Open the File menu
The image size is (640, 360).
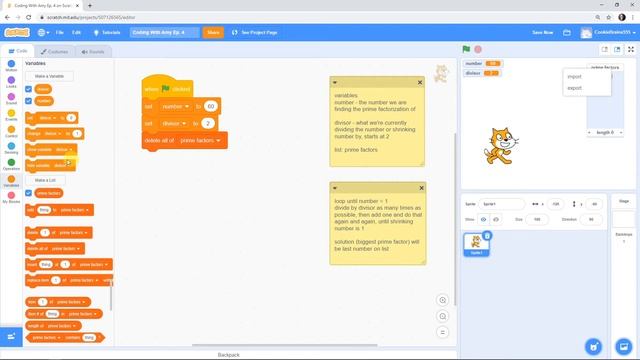60,32
